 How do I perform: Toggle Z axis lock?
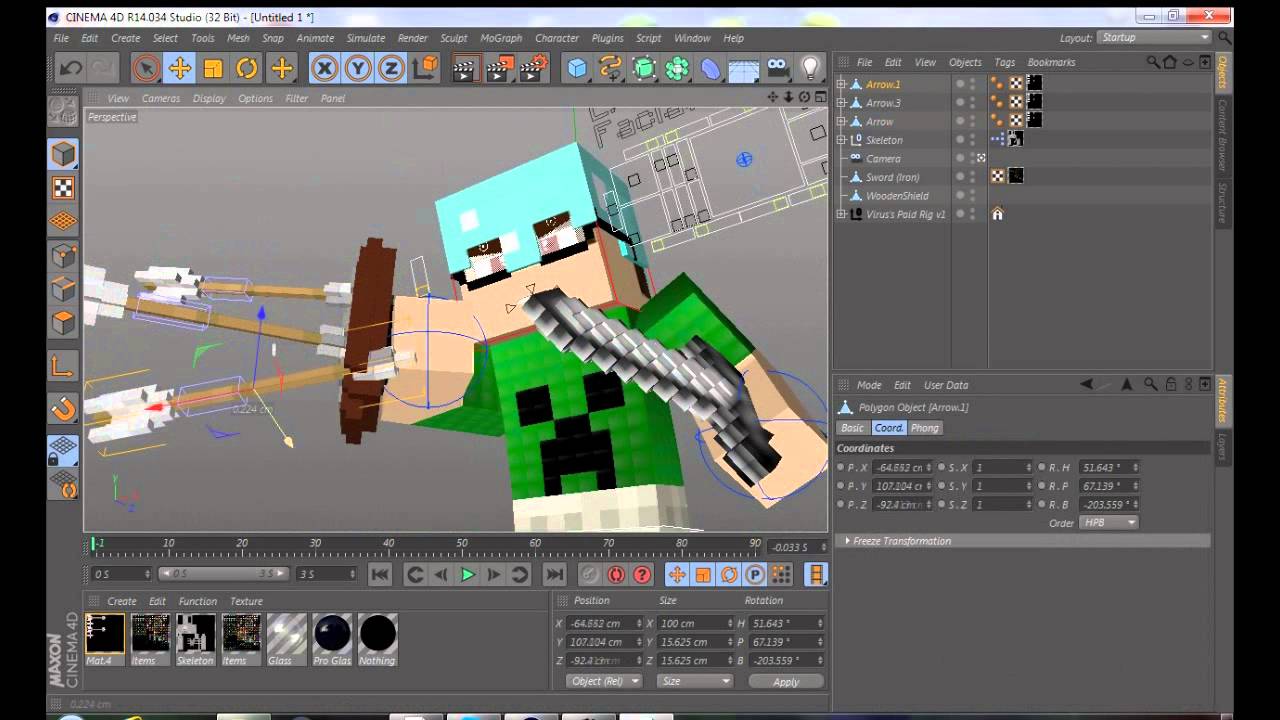pyautogui.click(x=391, y=68)
